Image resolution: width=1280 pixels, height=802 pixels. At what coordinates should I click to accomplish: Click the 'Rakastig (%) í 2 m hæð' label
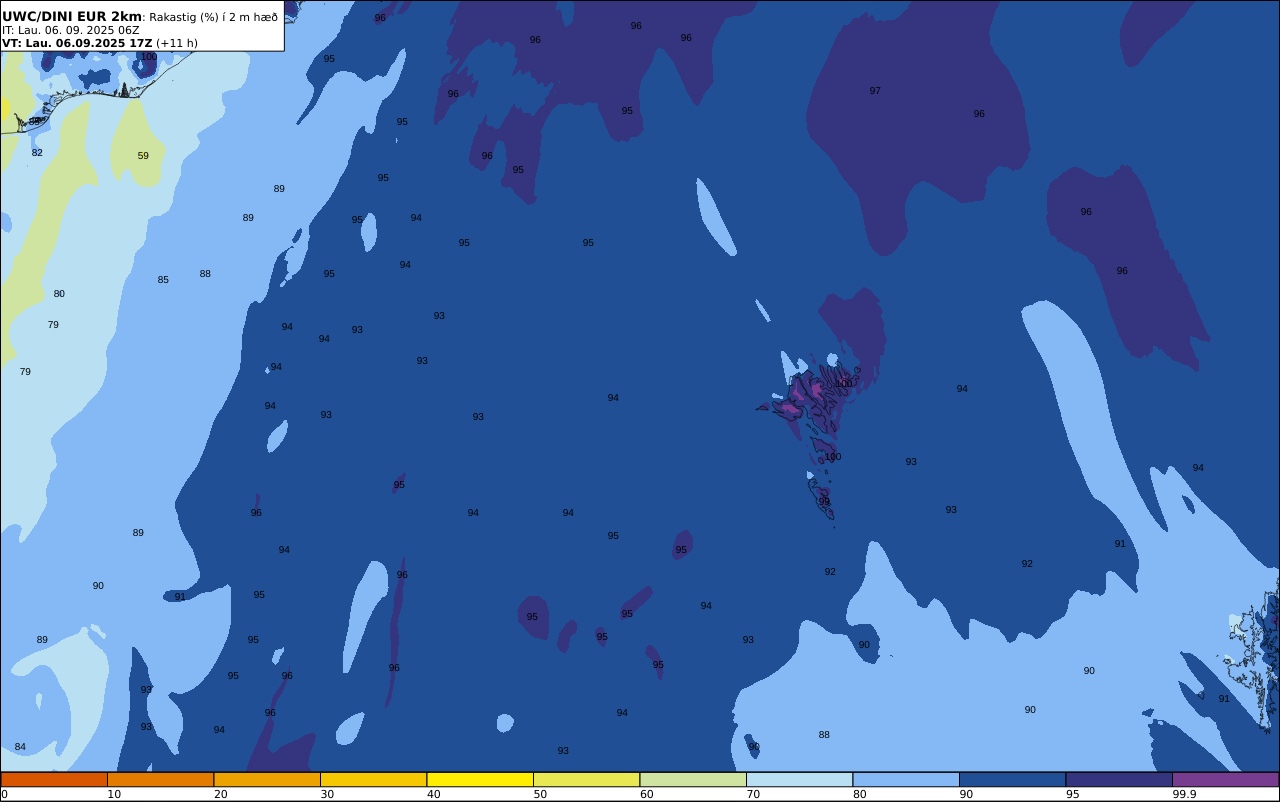(213, 17)
